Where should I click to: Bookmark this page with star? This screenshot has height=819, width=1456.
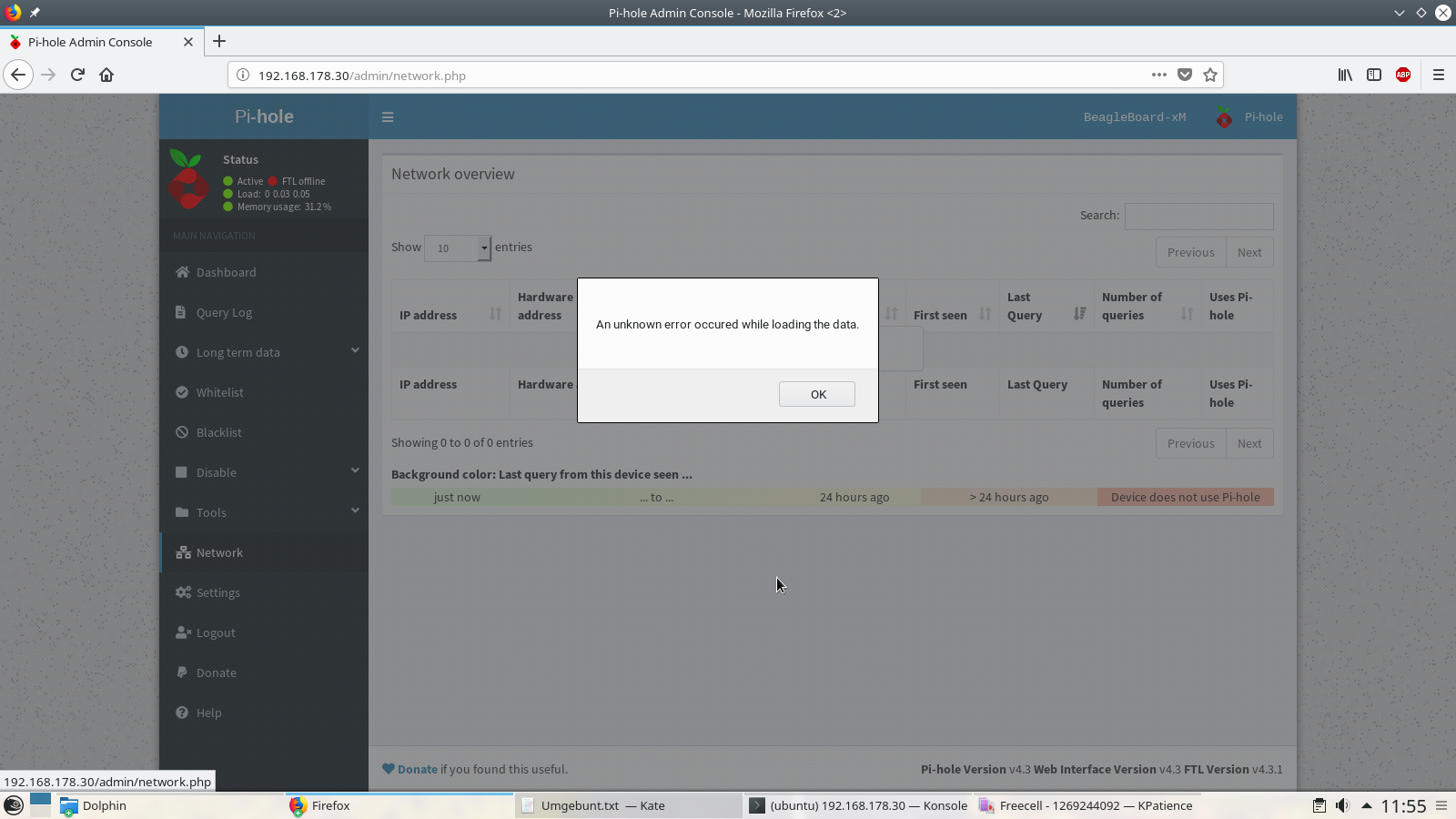point(1210,75)
